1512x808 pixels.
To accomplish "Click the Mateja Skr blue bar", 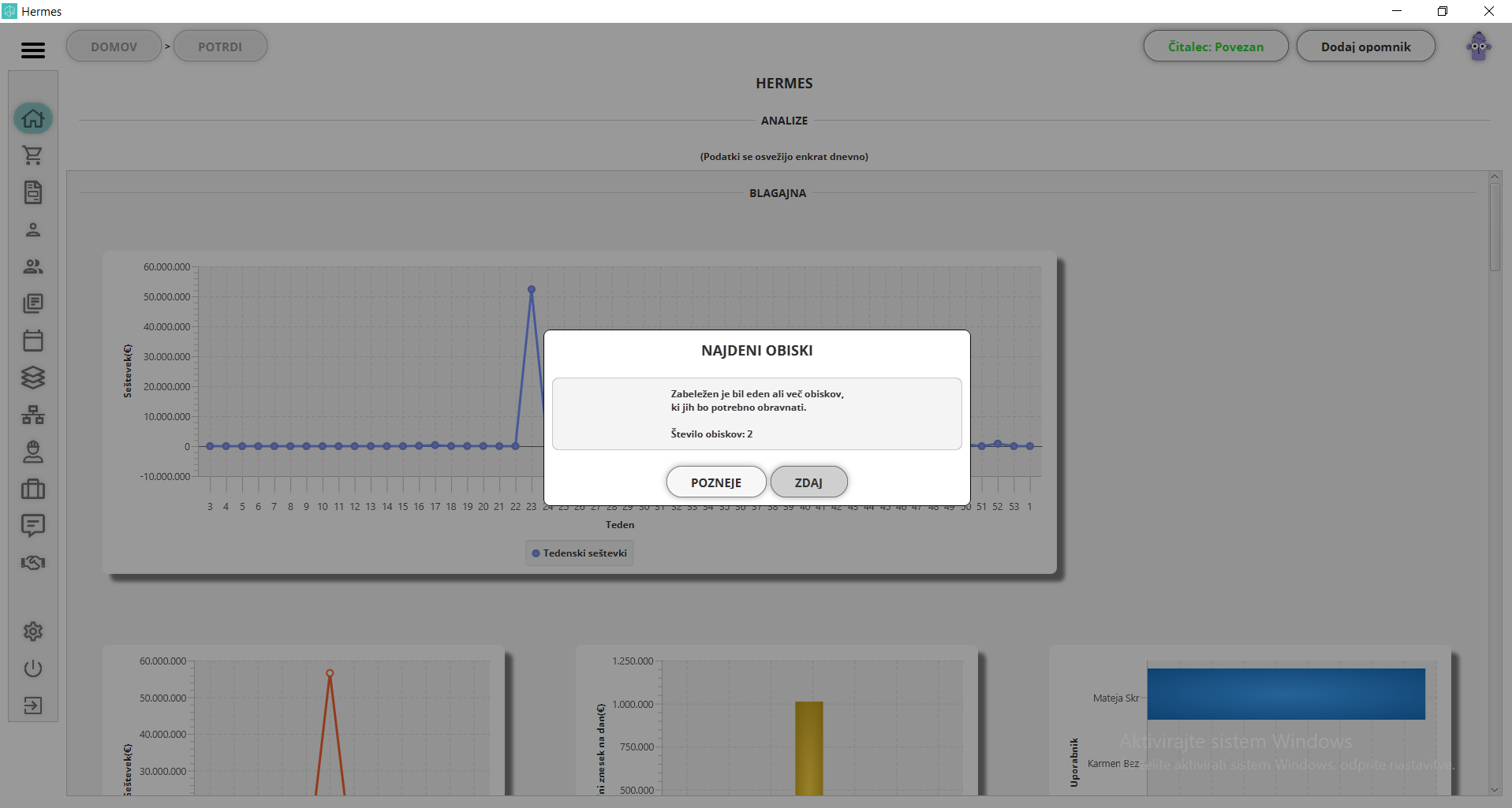I will (1286, 694).
